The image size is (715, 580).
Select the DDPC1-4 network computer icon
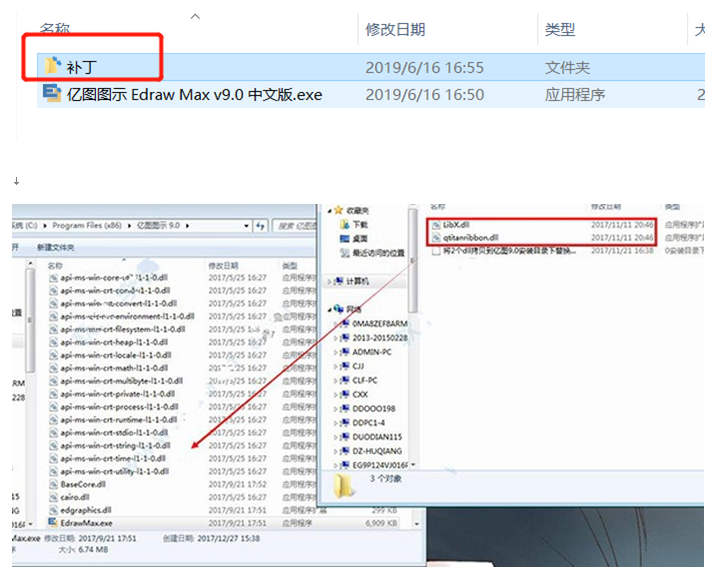tap(345, 423)
